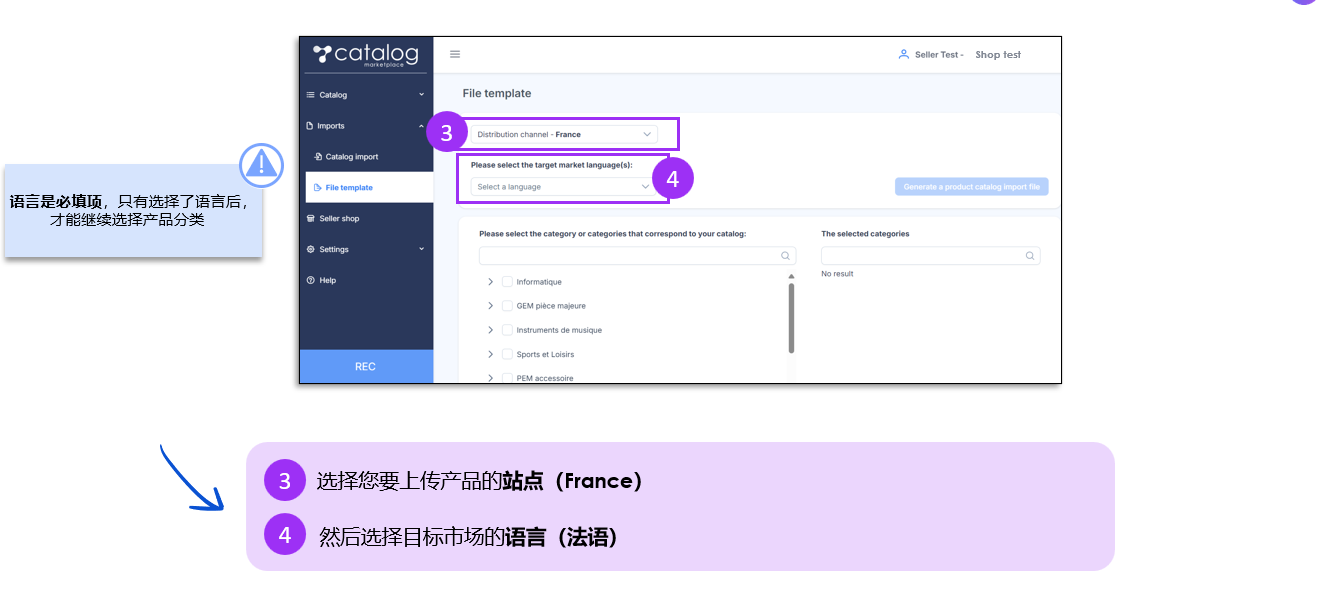1339x600 pixels.
Task: Click search icon in selected categories box
Action: click(1030, 256)
